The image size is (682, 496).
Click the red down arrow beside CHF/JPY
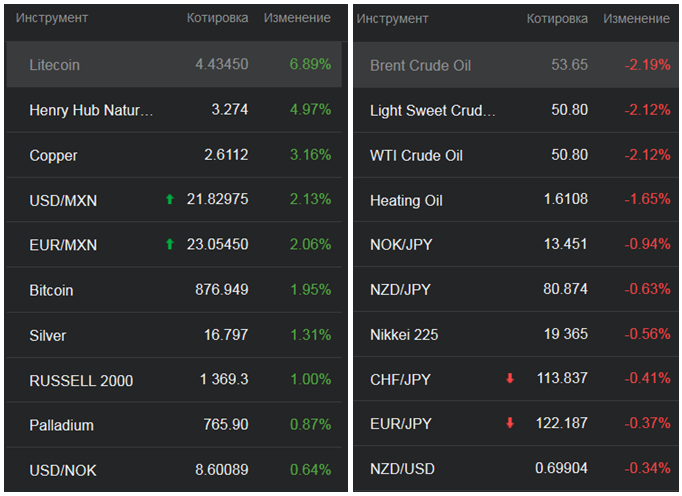[510, 378]
